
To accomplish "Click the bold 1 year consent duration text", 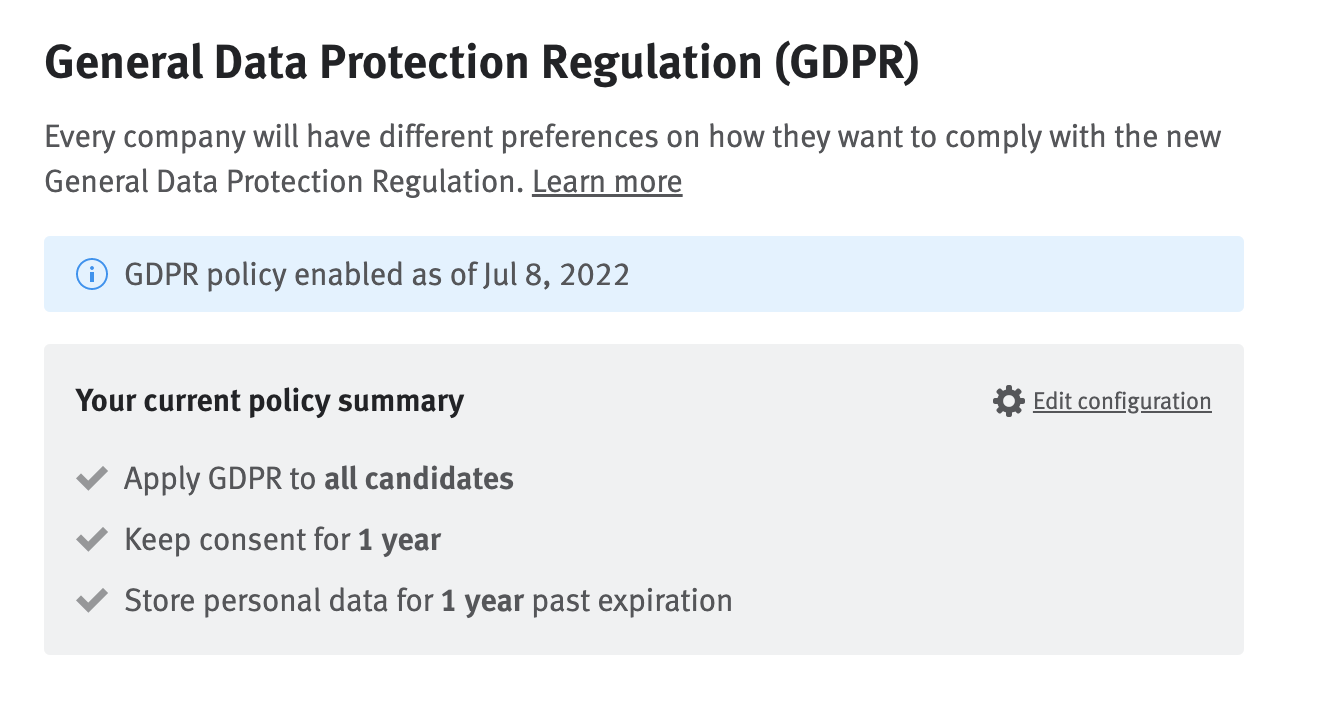I will (398, 539).
